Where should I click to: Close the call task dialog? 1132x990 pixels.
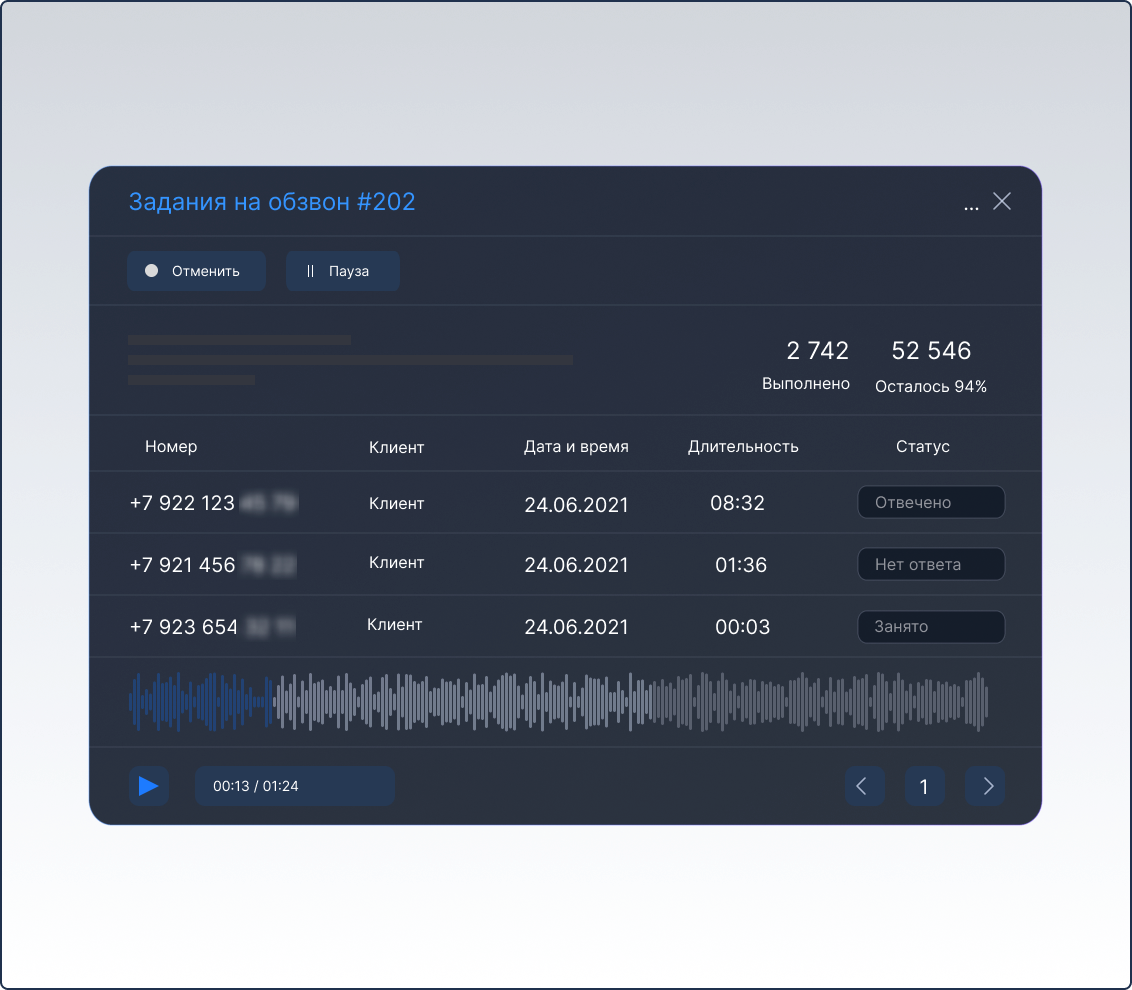(x=1002, y=202)
